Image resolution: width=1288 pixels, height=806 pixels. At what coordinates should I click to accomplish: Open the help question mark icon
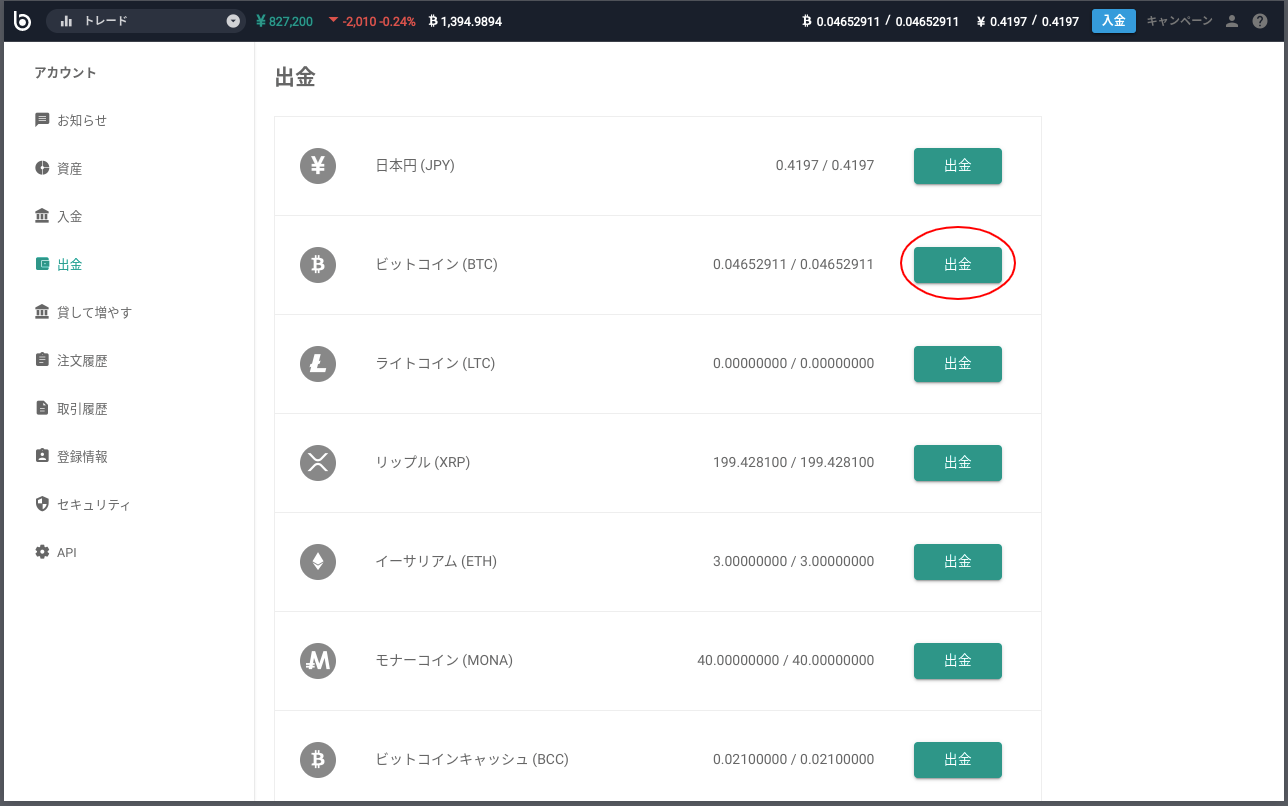(1260, 21)
